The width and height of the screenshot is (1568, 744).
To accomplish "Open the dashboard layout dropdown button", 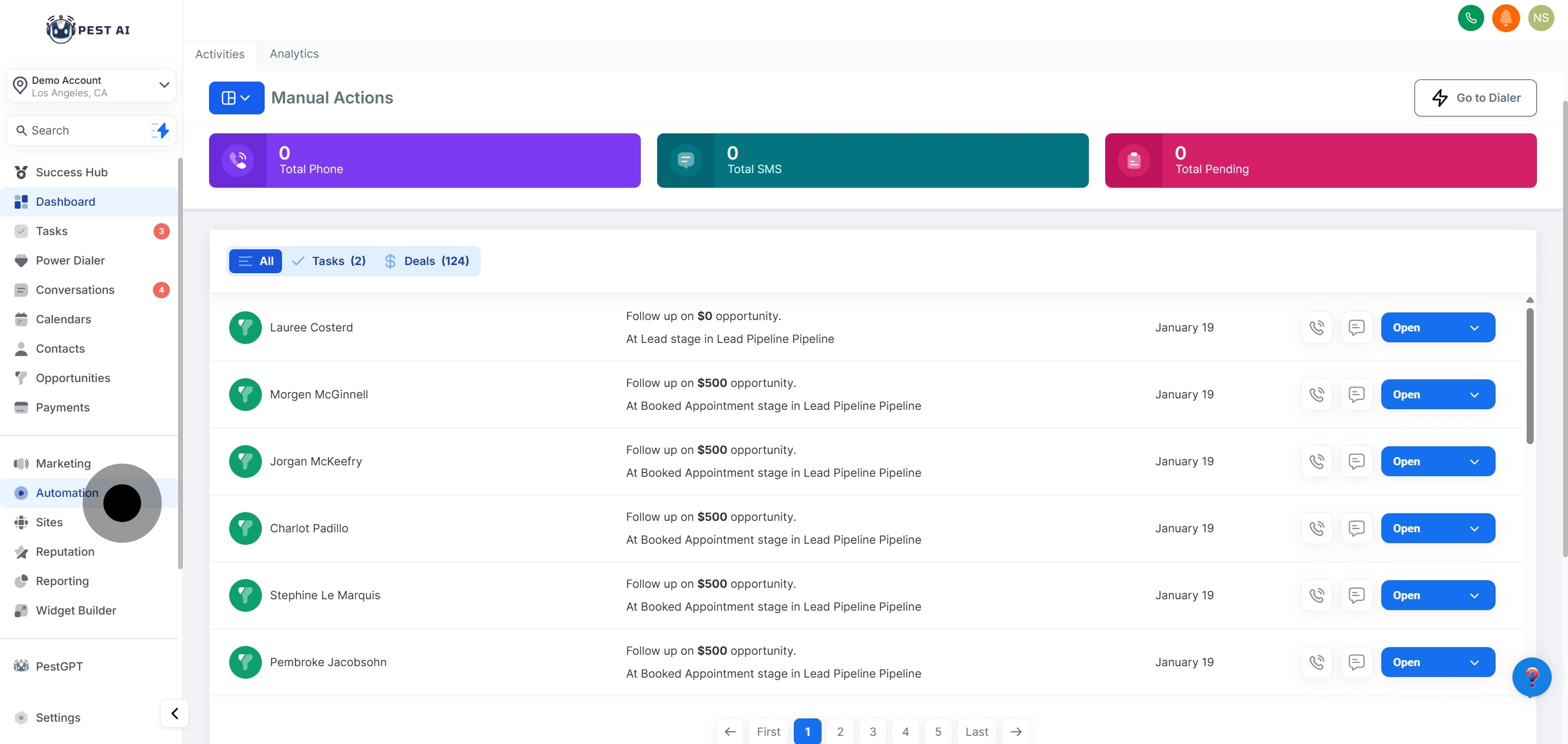I will coord(236,98).
